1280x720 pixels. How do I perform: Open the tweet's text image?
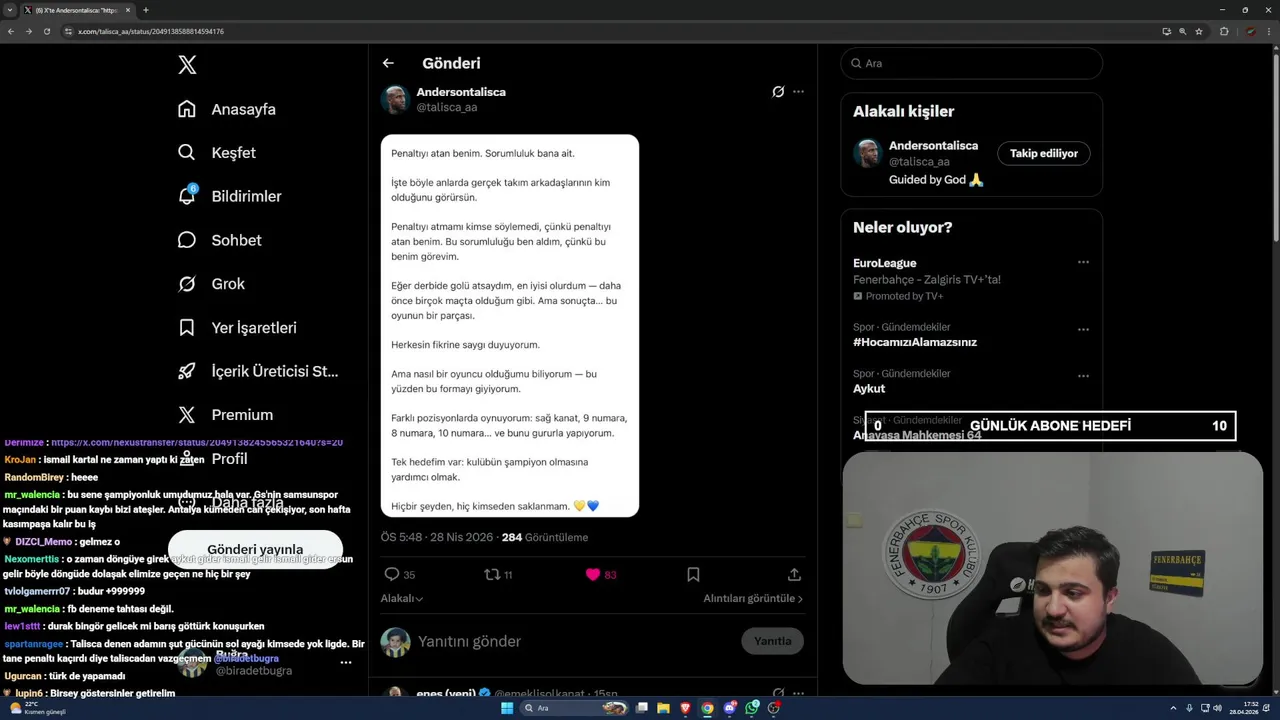click(510, 326)
